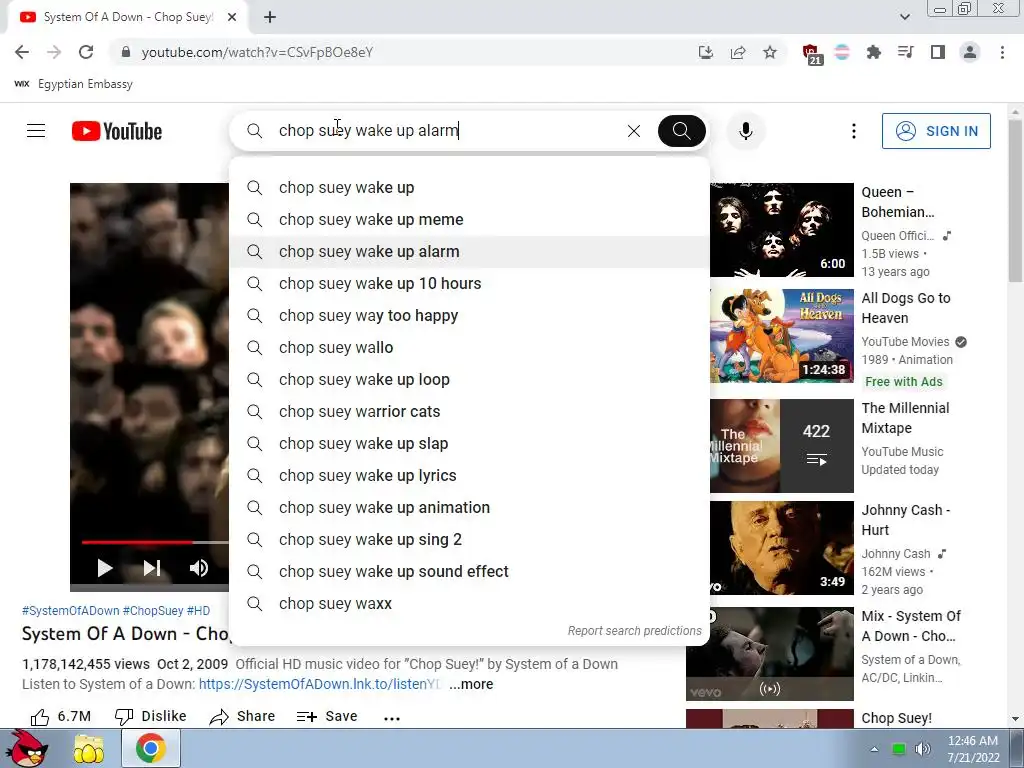
Task: Open the SystemOfADown.lnk.to link
Action: [320, 684]
